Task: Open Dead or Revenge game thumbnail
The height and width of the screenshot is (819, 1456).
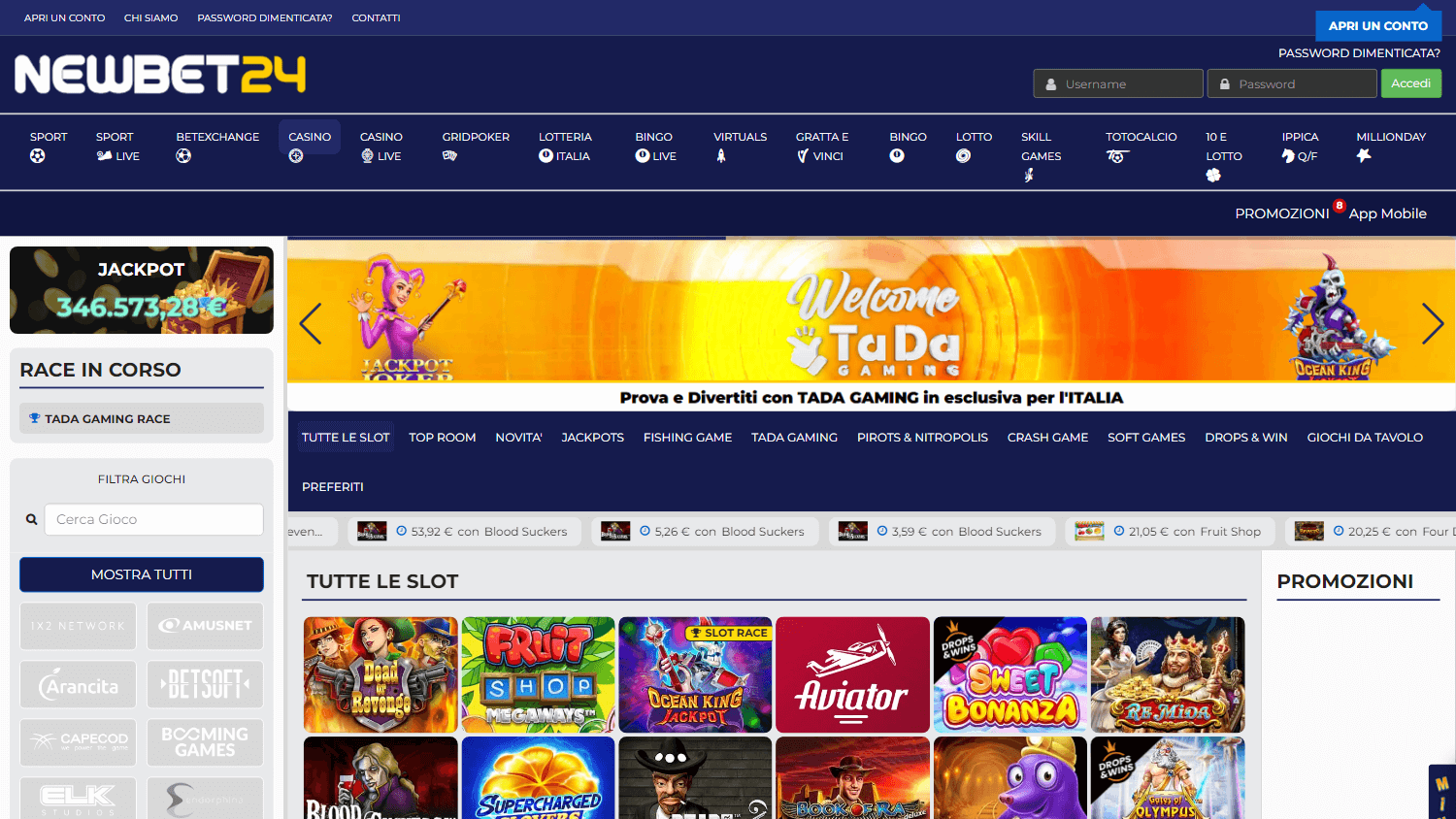Action: tap(381, 675)
